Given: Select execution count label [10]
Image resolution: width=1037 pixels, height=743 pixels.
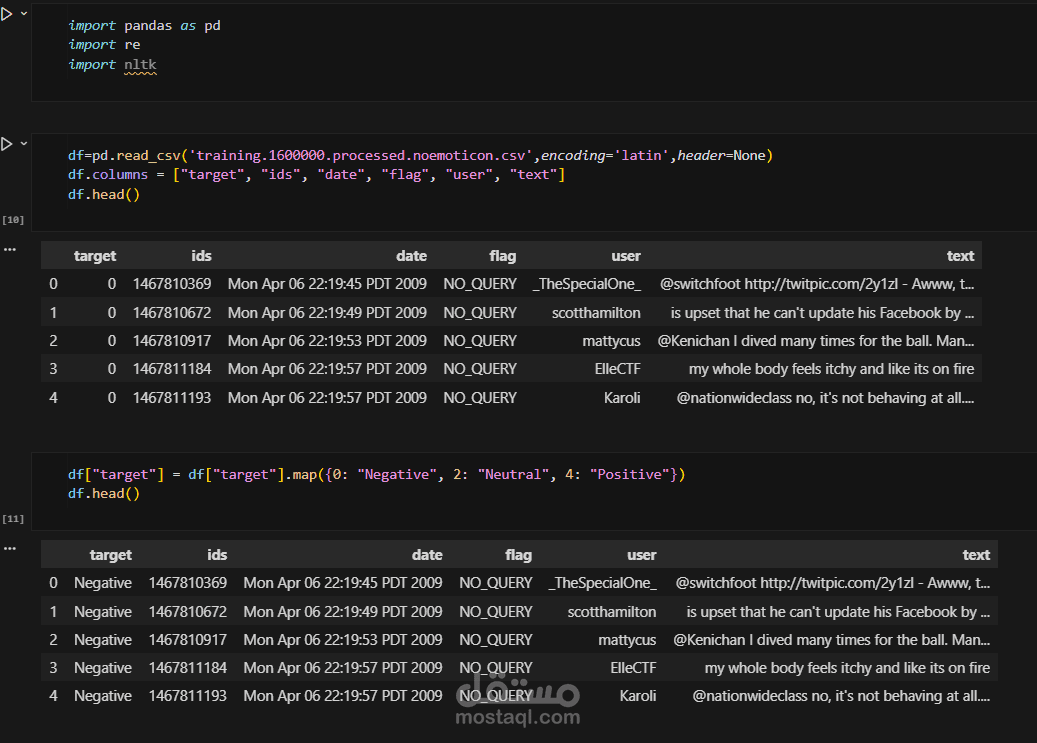Looking at the screenshot, I should point(13,219).
